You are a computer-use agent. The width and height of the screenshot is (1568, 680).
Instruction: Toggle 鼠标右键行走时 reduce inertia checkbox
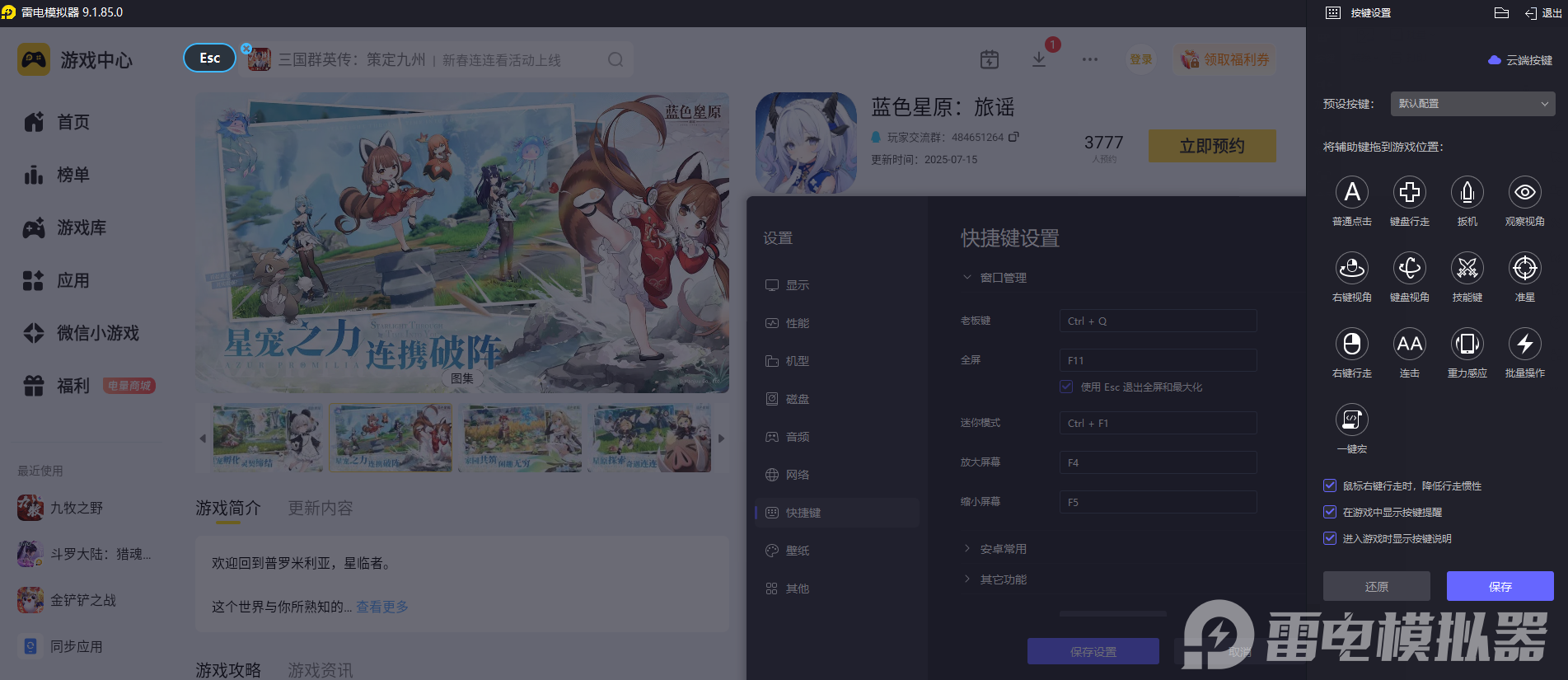1329,485
